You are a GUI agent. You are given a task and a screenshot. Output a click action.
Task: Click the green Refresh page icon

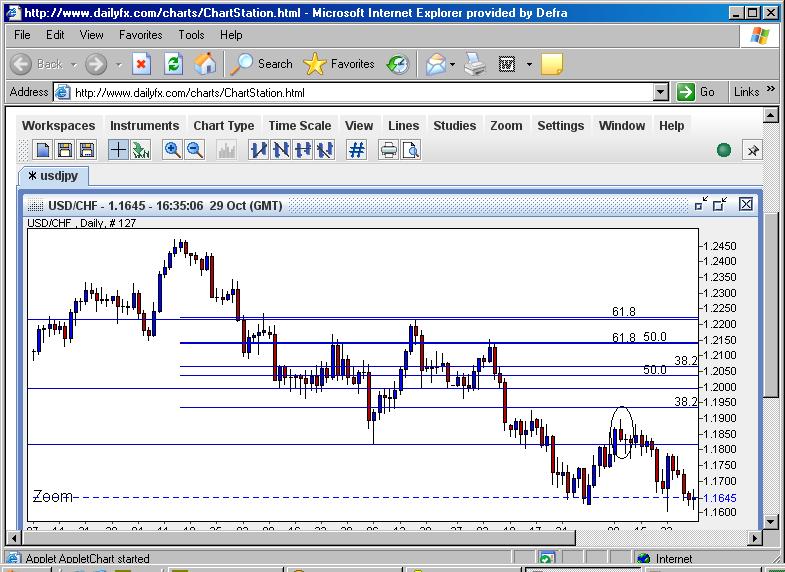click(173, 64)
